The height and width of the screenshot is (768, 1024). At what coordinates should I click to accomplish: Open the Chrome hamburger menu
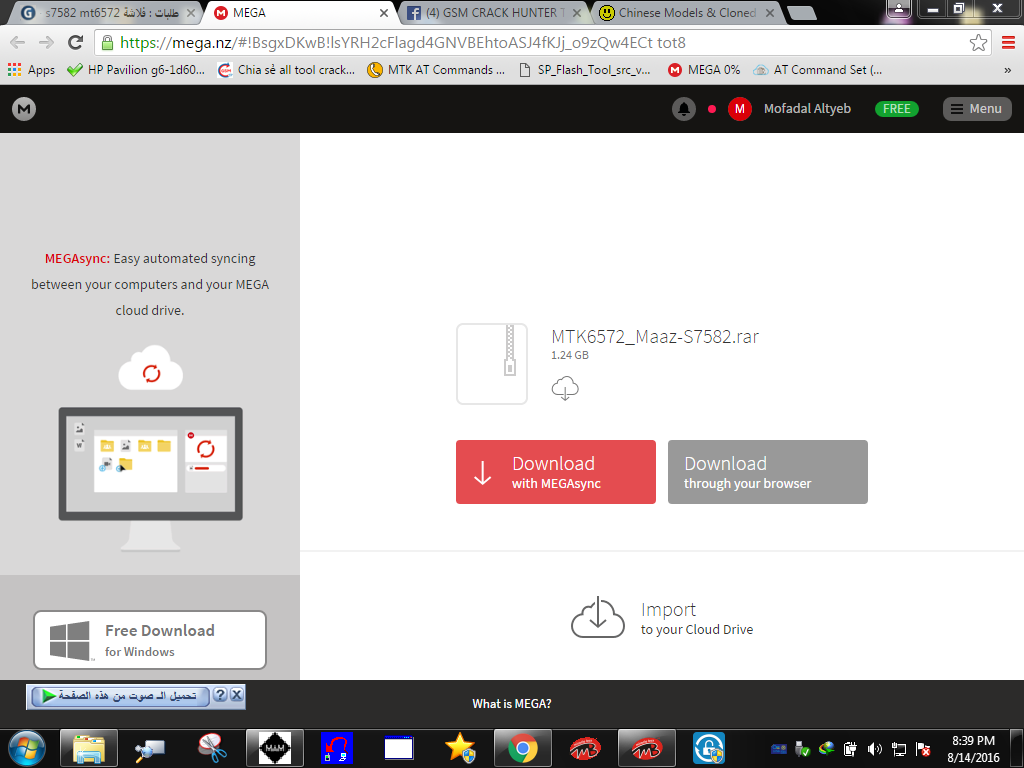point(1008,43)
